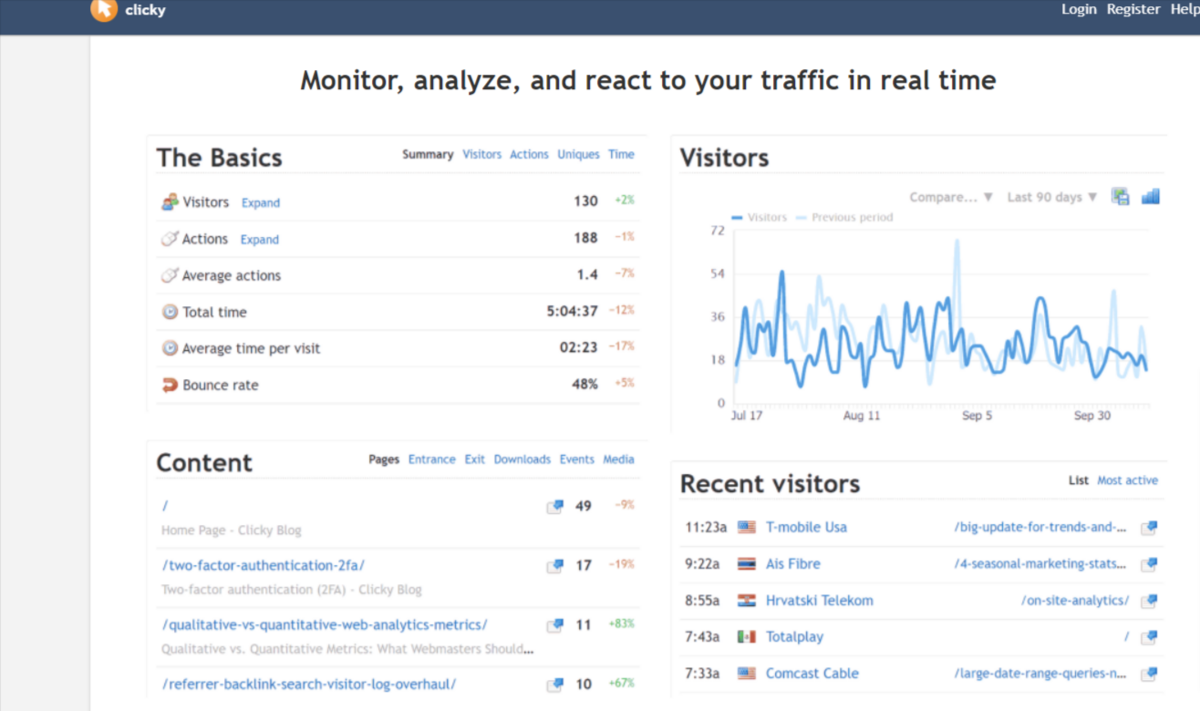Open the segment icon for home page row

click(555, 507)
